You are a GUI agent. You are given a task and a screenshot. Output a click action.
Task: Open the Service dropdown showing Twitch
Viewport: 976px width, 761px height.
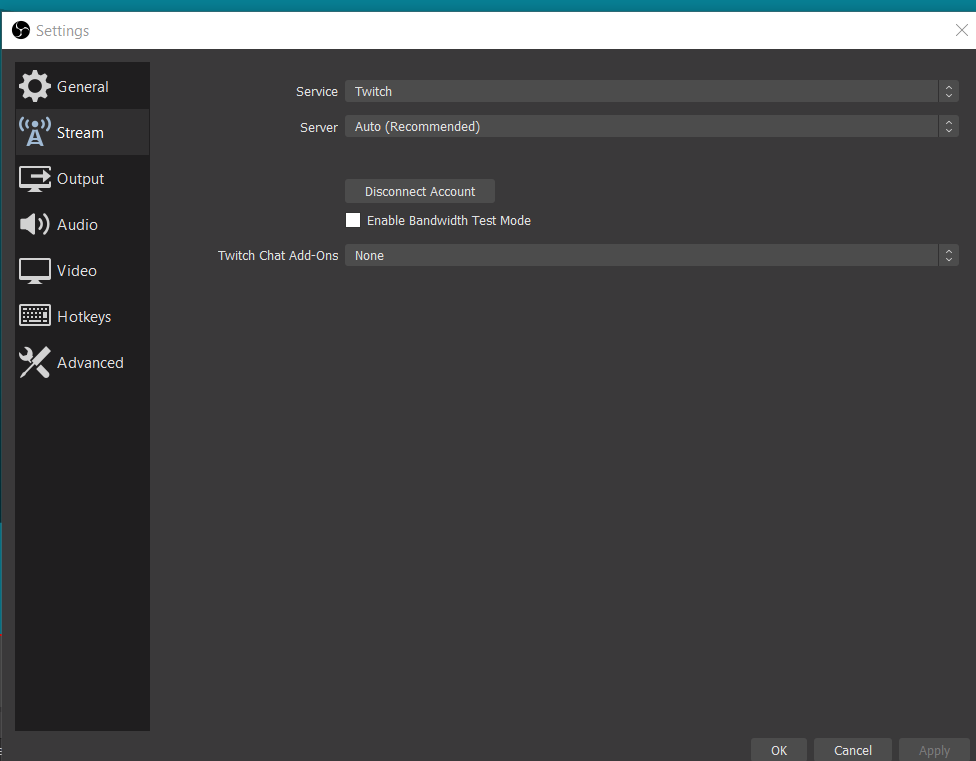click(652, 91)
